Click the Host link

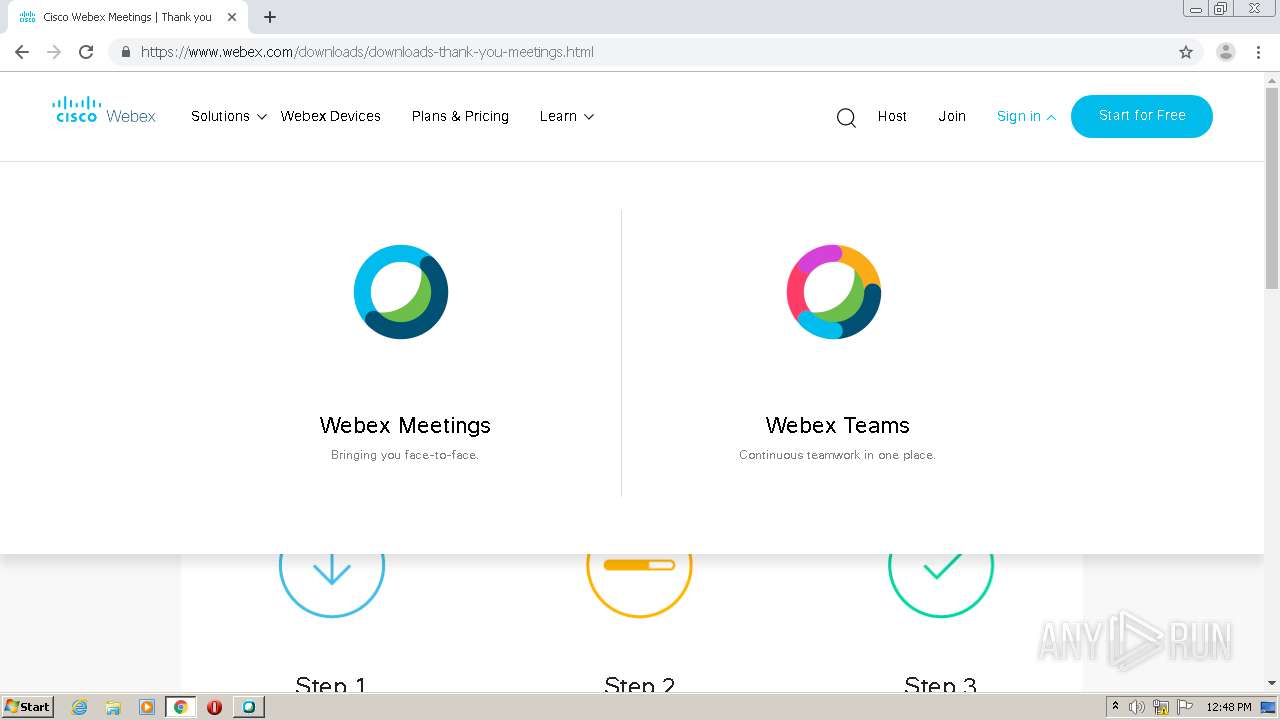click(892, 116)
